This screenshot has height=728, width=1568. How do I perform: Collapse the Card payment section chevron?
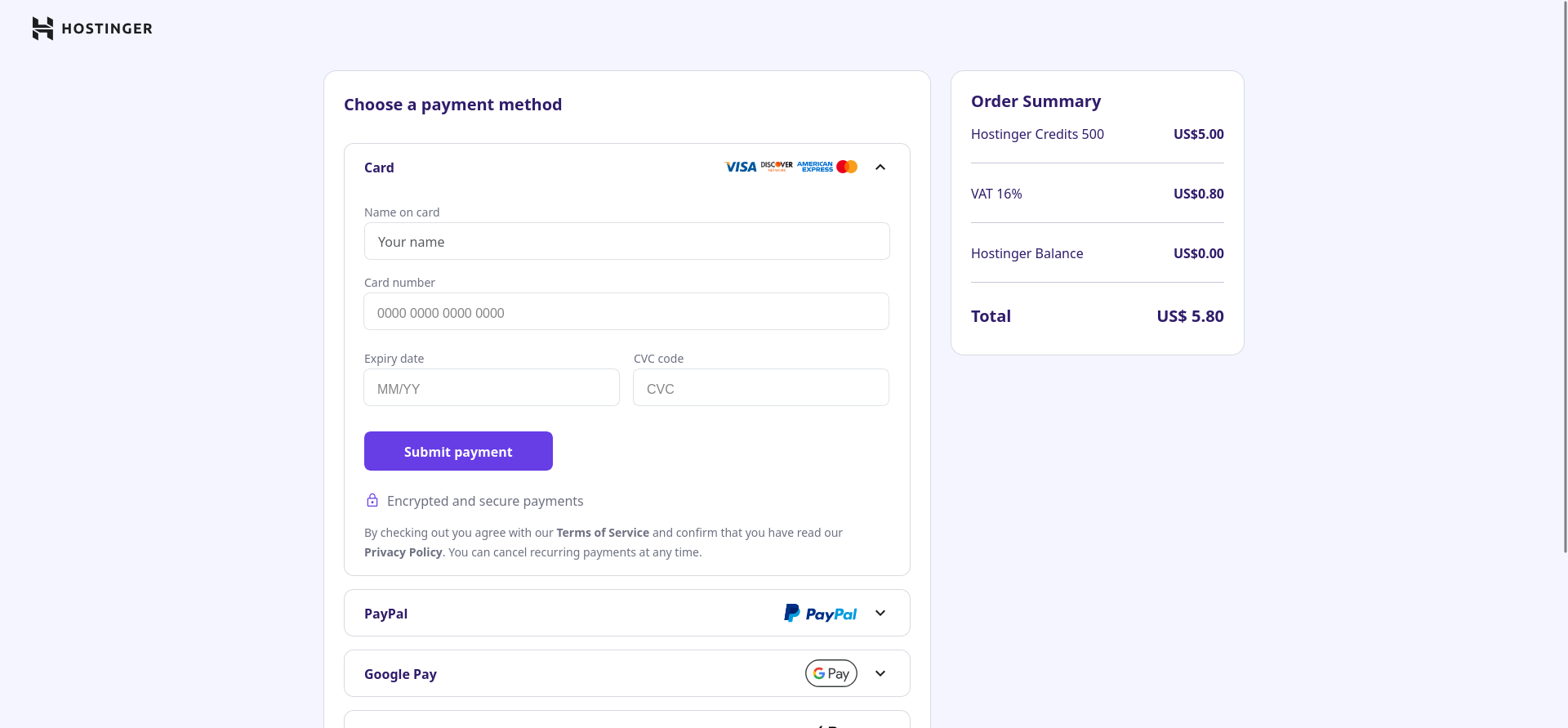pos(880,167)
